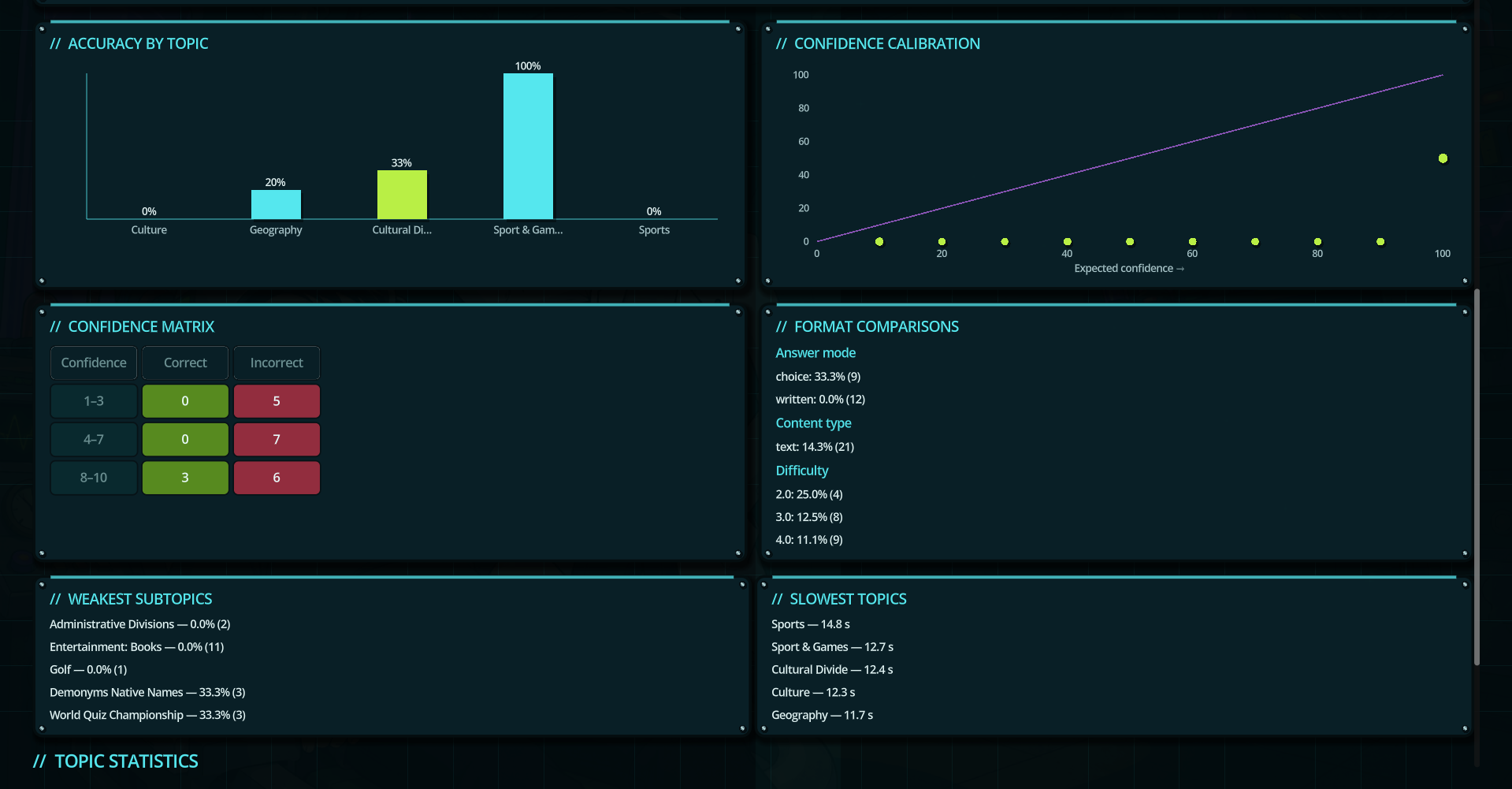The height and width of the screenshot is (789, 1512).
Task: Click Geography — 11.7 s row
Action: 822,715
